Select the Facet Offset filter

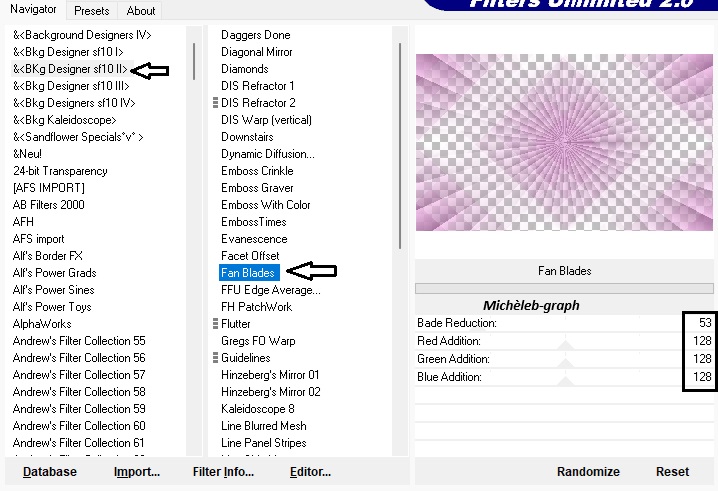click(250, 256)
